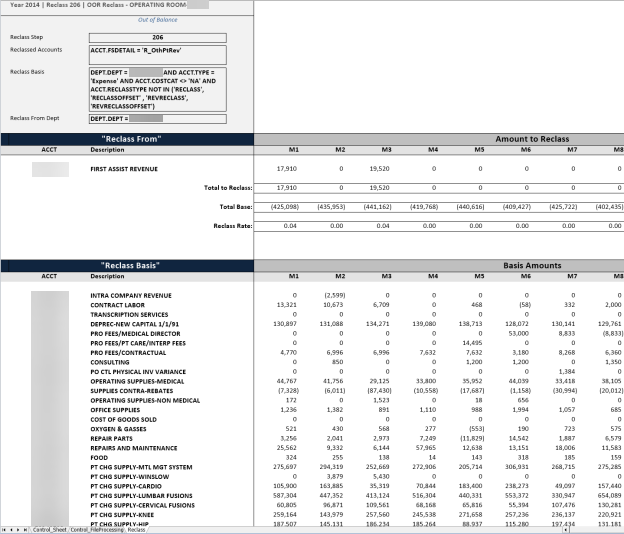Select the Reclass sheet tab
The width and height of the screenshot is (624, 534).
[136, 530]
